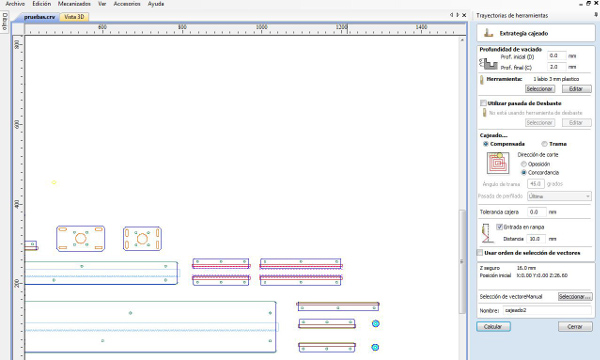Pin the Trayectorias de herramientas panel
The image size is (600, 360).
(x=596, y=15)
